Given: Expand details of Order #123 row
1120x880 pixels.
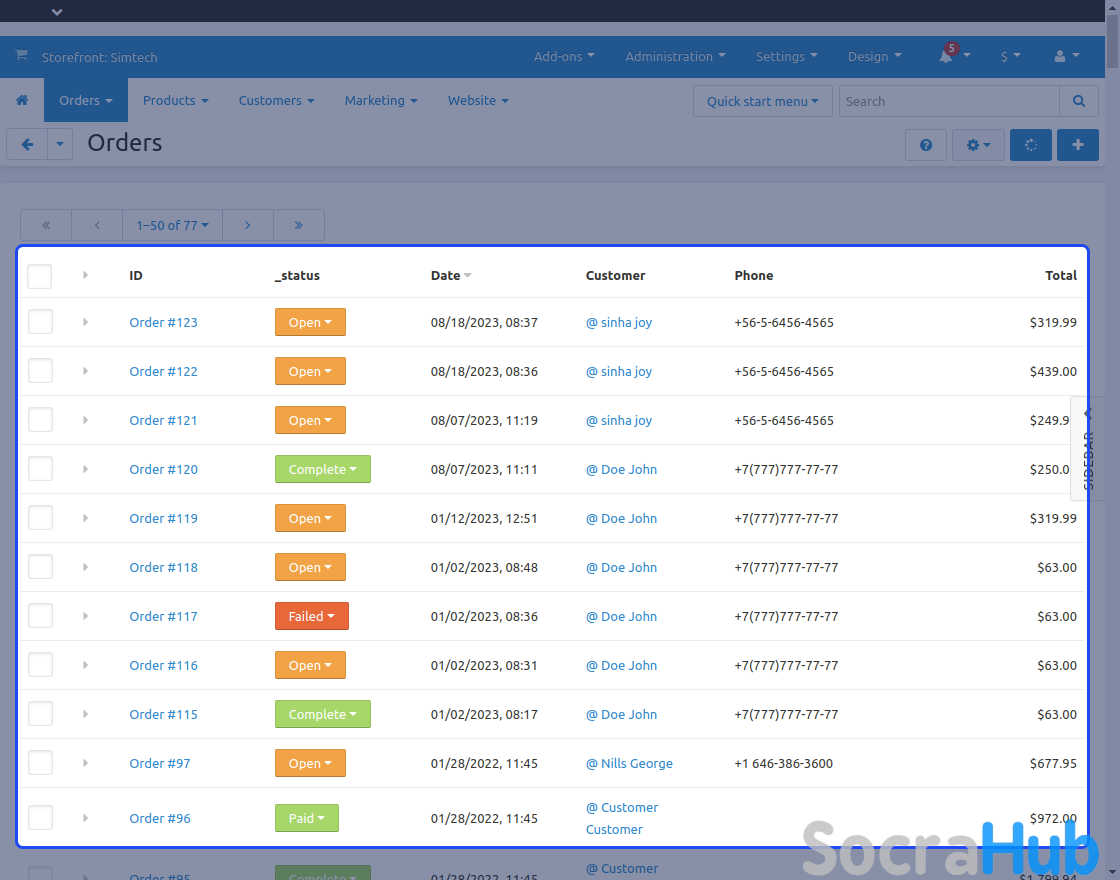Looking at the screenshot, I should [x=85, y=322].
